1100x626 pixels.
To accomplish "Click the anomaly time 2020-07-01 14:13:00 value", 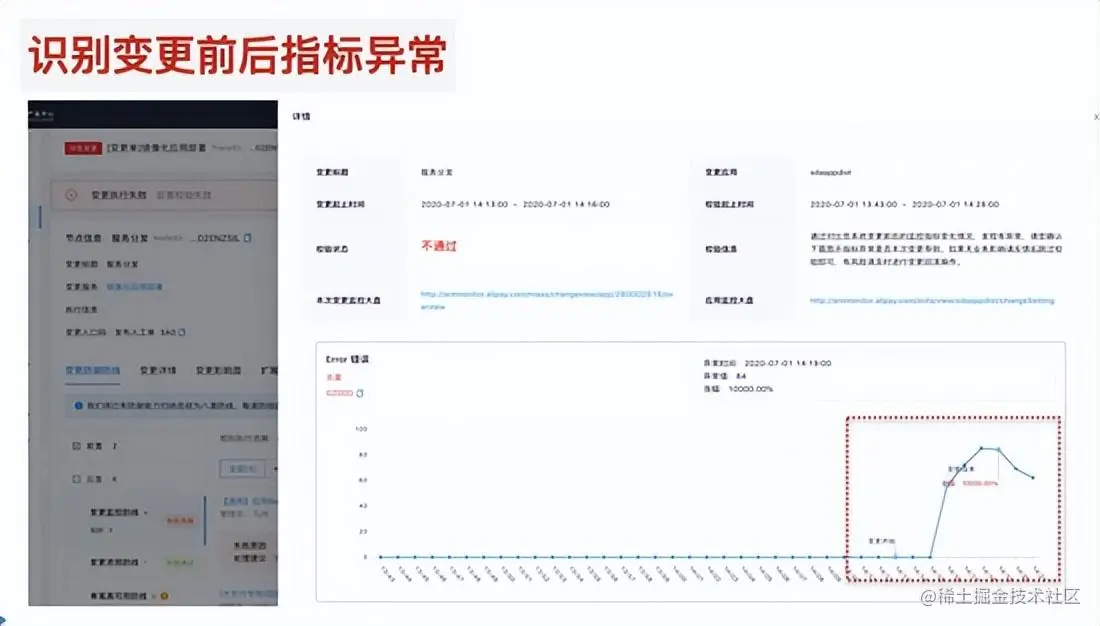I will click(787, 363).
